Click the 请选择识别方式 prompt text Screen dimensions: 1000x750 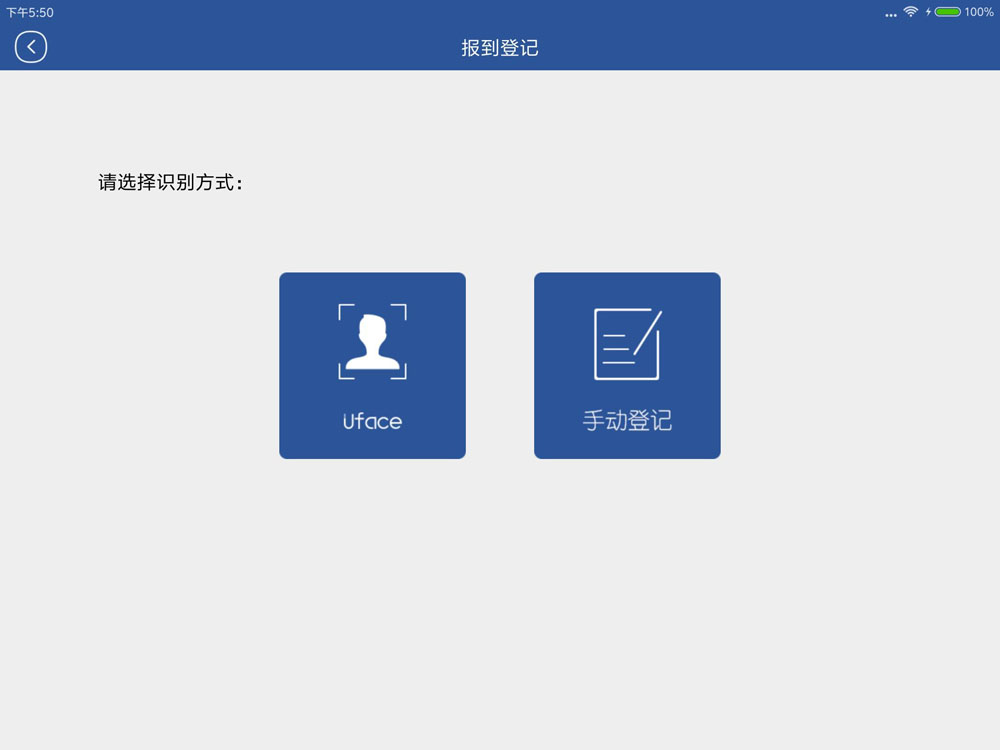171,183
